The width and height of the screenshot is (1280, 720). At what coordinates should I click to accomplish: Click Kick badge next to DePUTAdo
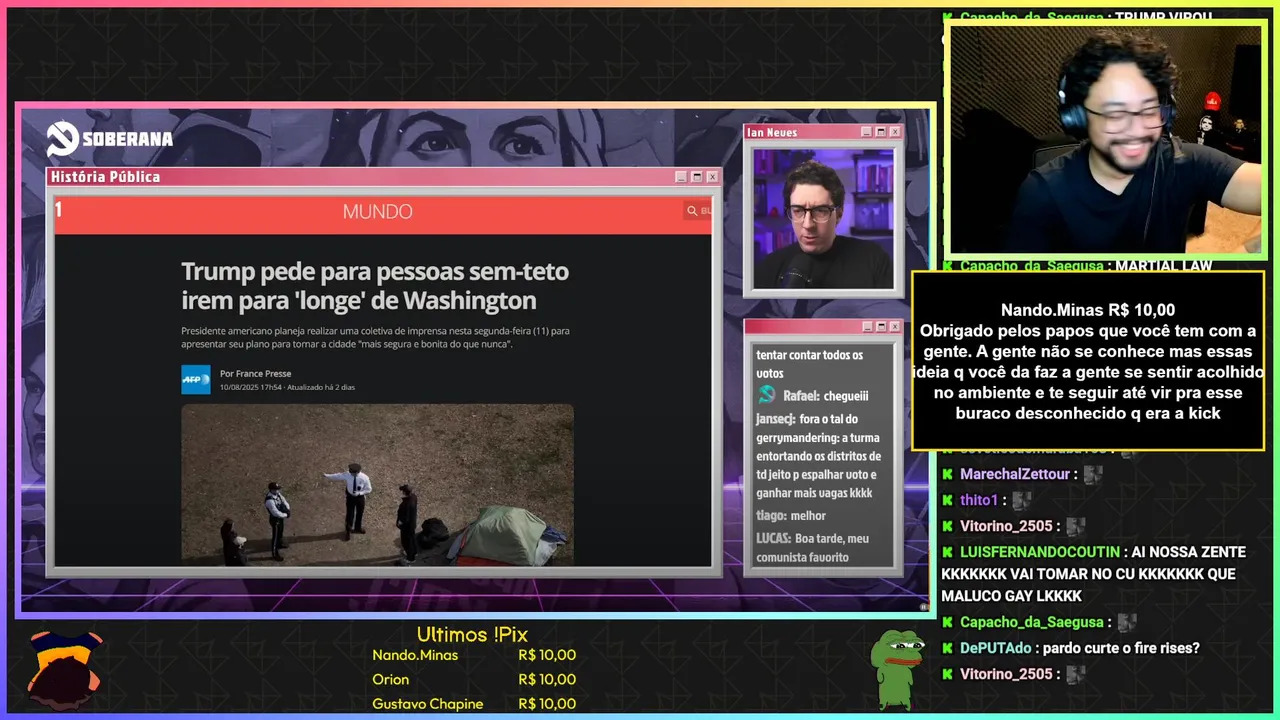coord(947,648)
